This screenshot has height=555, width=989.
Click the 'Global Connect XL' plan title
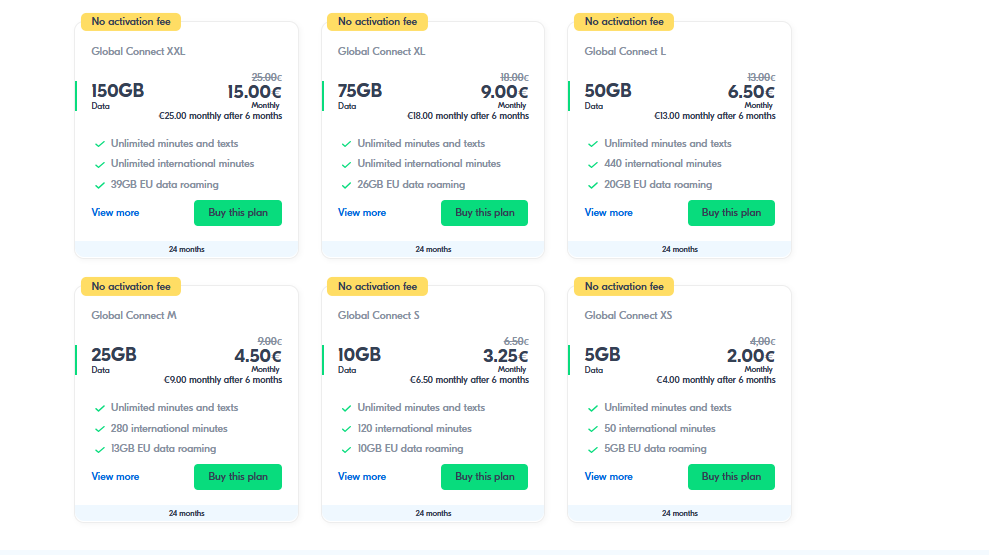point(382,52)
